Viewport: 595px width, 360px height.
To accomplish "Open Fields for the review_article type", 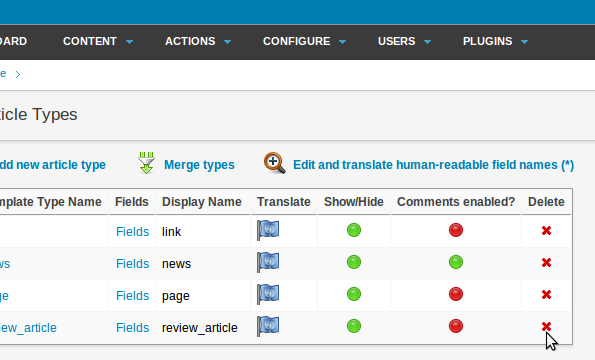I will (132, 327).
